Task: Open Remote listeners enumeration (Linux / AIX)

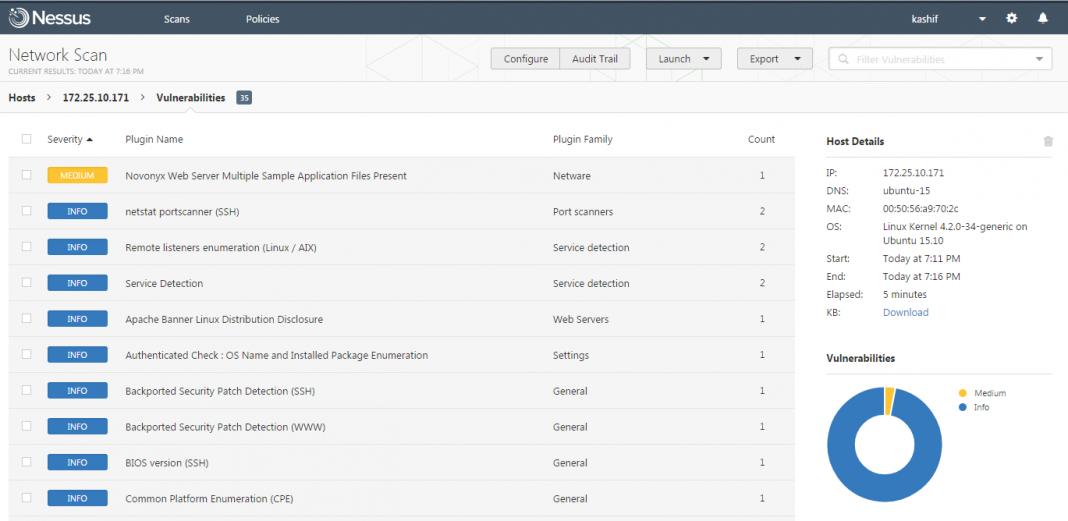Action: (x=221, y=248)
